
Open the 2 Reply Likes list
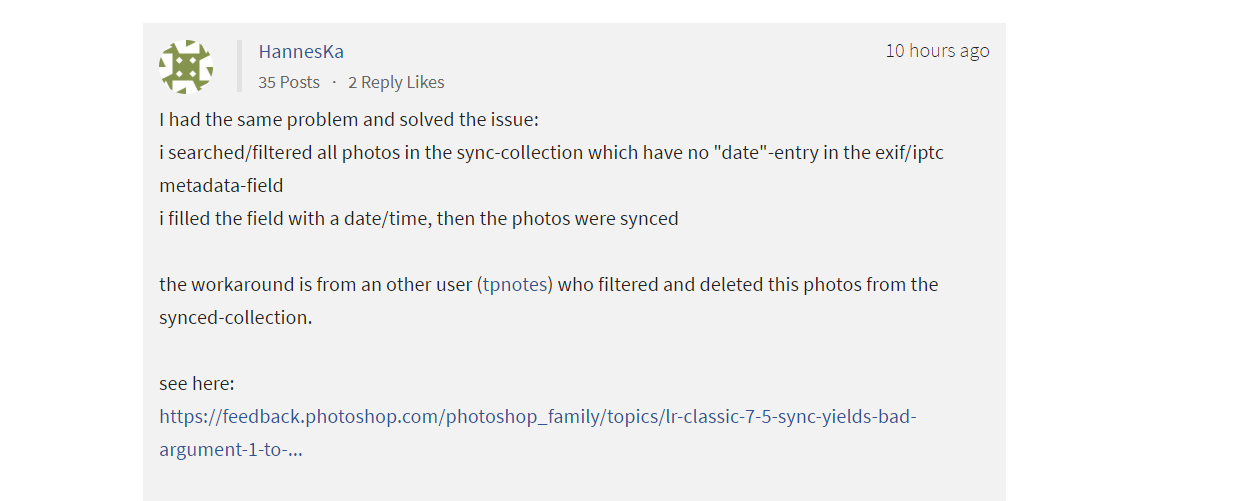(396, 82)
